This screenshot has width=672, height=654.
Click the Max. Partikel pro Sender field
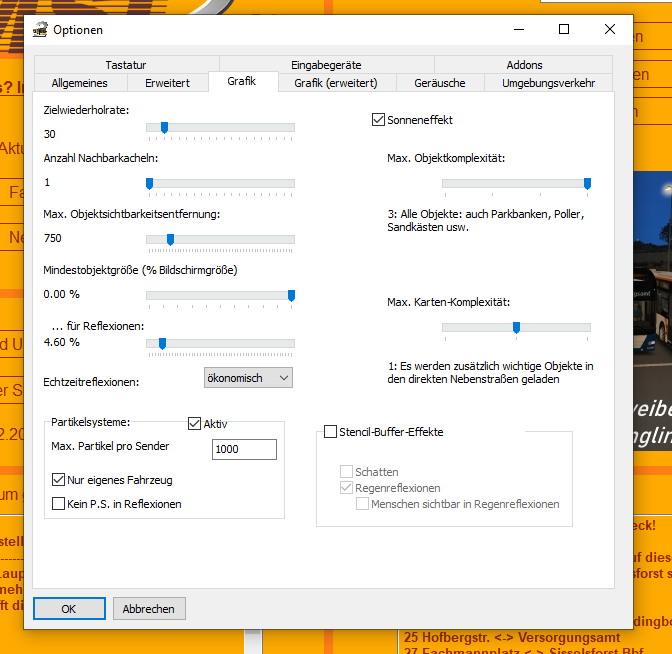[x=244, y=450]
